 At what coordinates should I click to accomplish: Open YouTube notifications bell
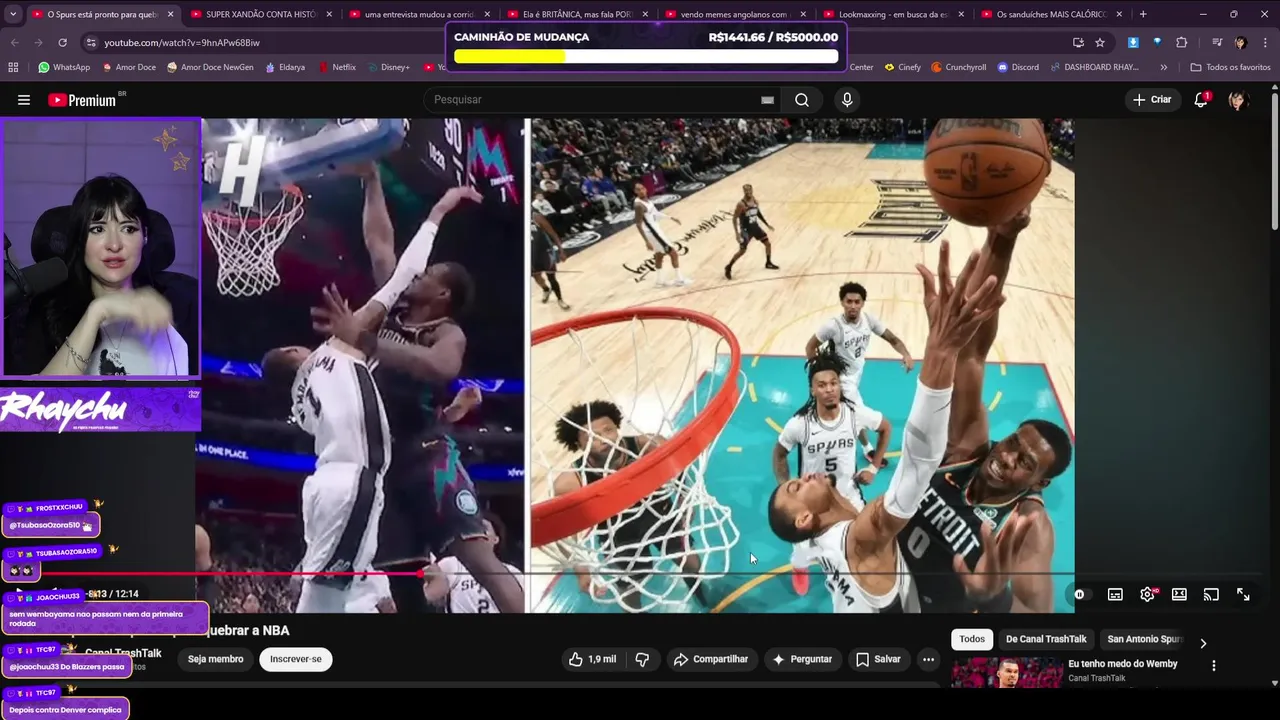(x=1201, y=100)
